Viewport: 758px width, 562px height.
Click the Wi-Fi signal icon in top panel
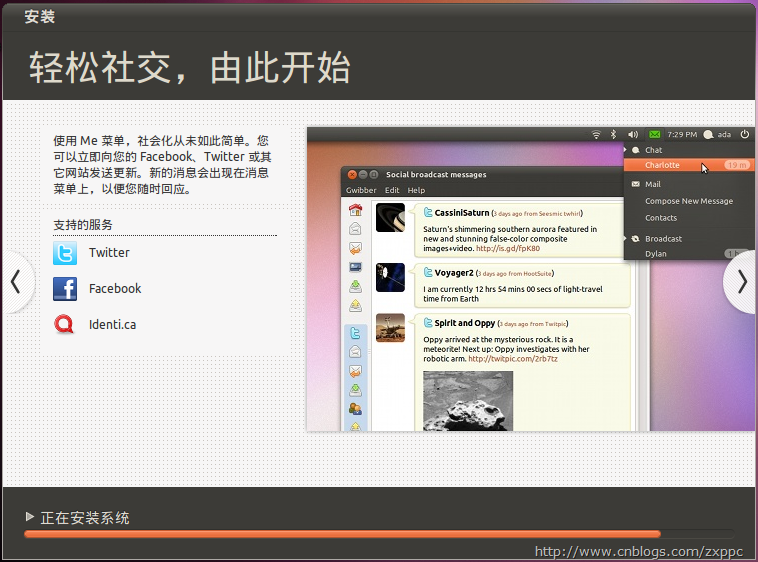pos(596,134)
